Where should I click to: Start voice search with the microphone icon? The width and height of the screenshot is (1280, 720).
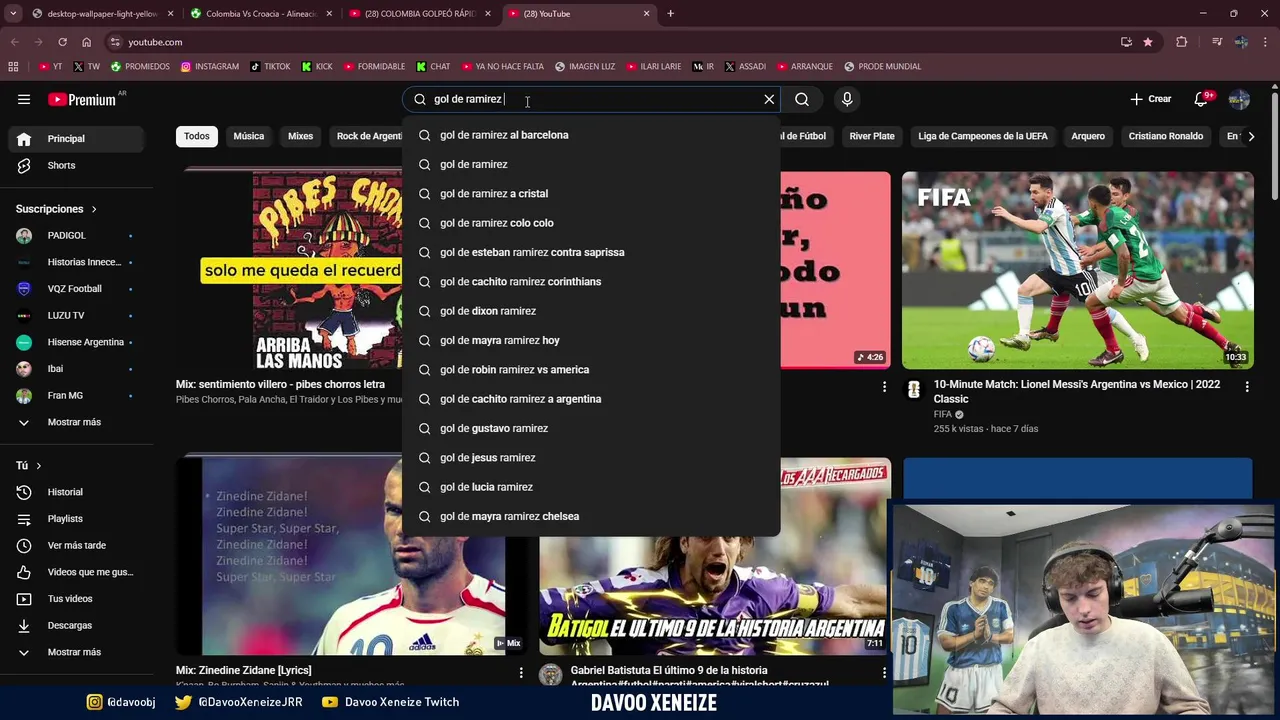pyautogui.click(x=847, y=99)
